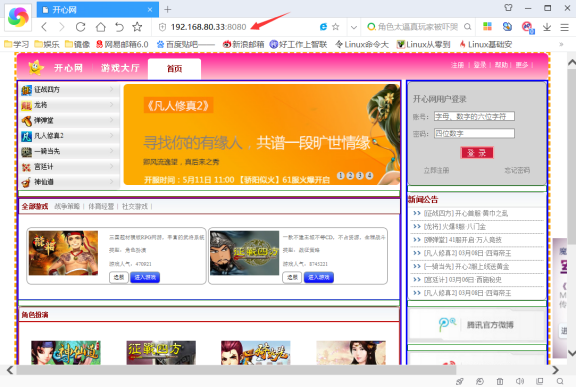Click the 立即注册 link

coord(436,170)
